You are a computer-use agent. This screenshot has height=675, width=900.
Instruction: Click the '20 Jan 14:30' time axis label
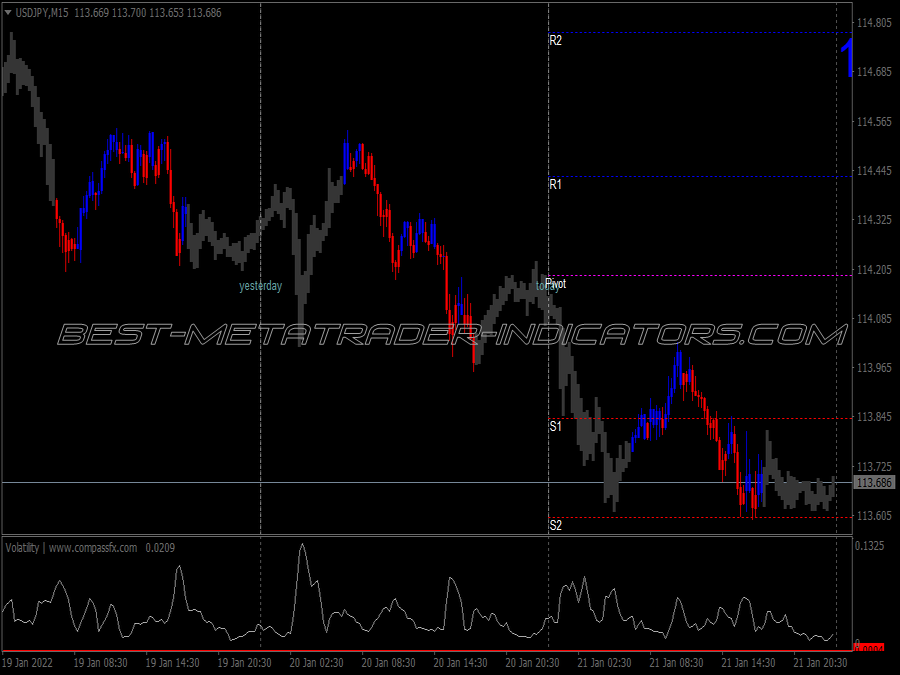pyautogui.click(x=460, y=663)
